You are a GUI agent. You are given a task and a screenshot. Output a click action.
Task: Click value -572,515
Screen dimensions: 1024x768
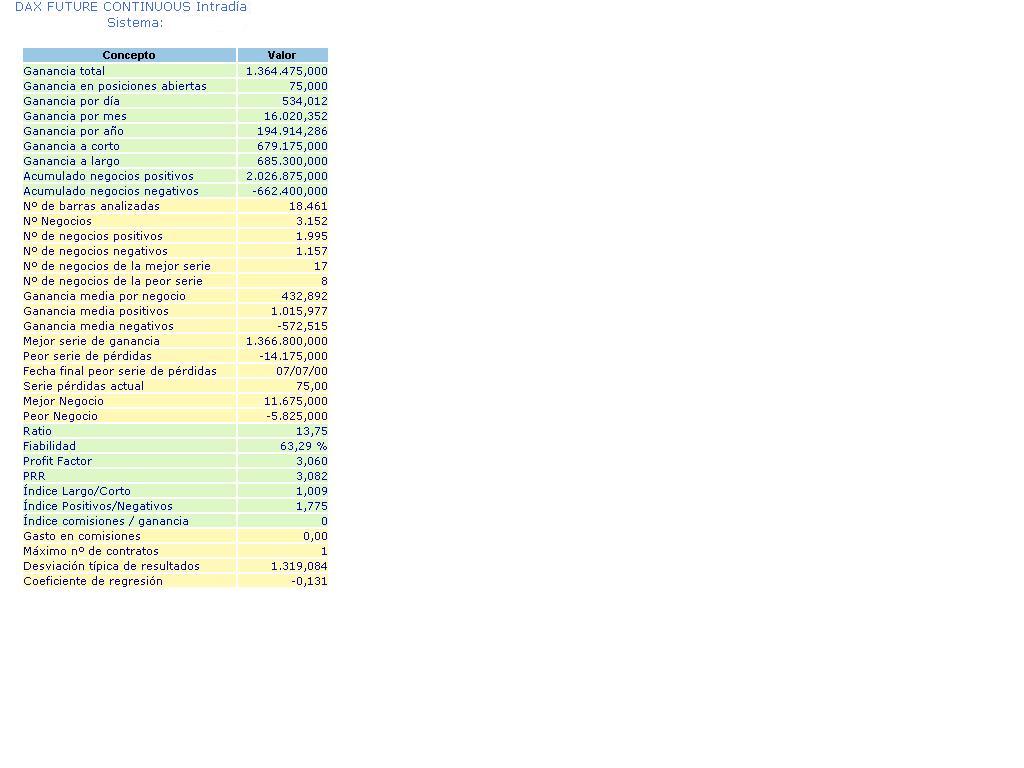(x=302, y=327)
